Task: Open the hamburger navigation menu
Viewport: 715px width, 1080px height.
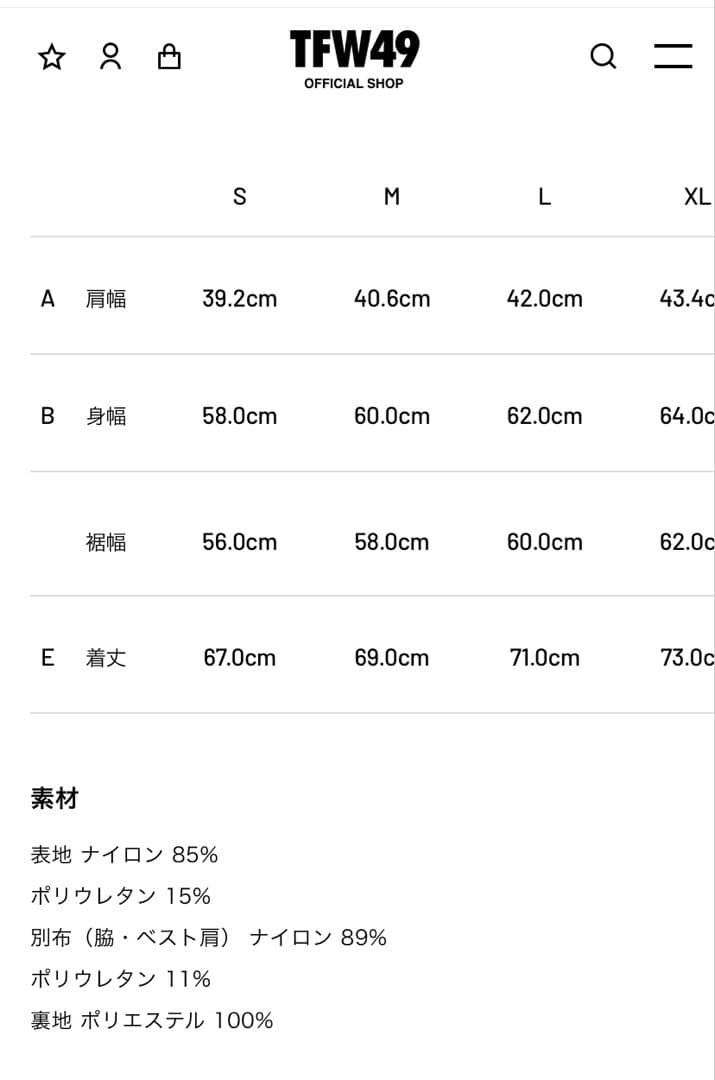Action: [x=672, y=57]
